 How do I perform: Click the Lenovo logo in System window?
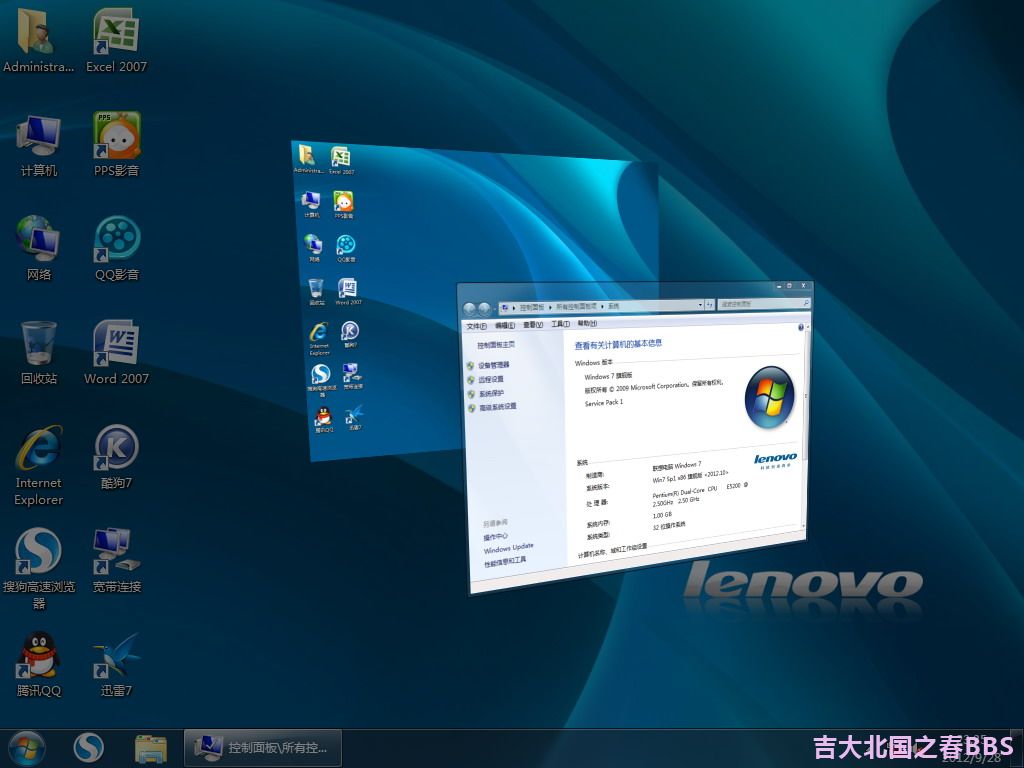tap(775, 460)
